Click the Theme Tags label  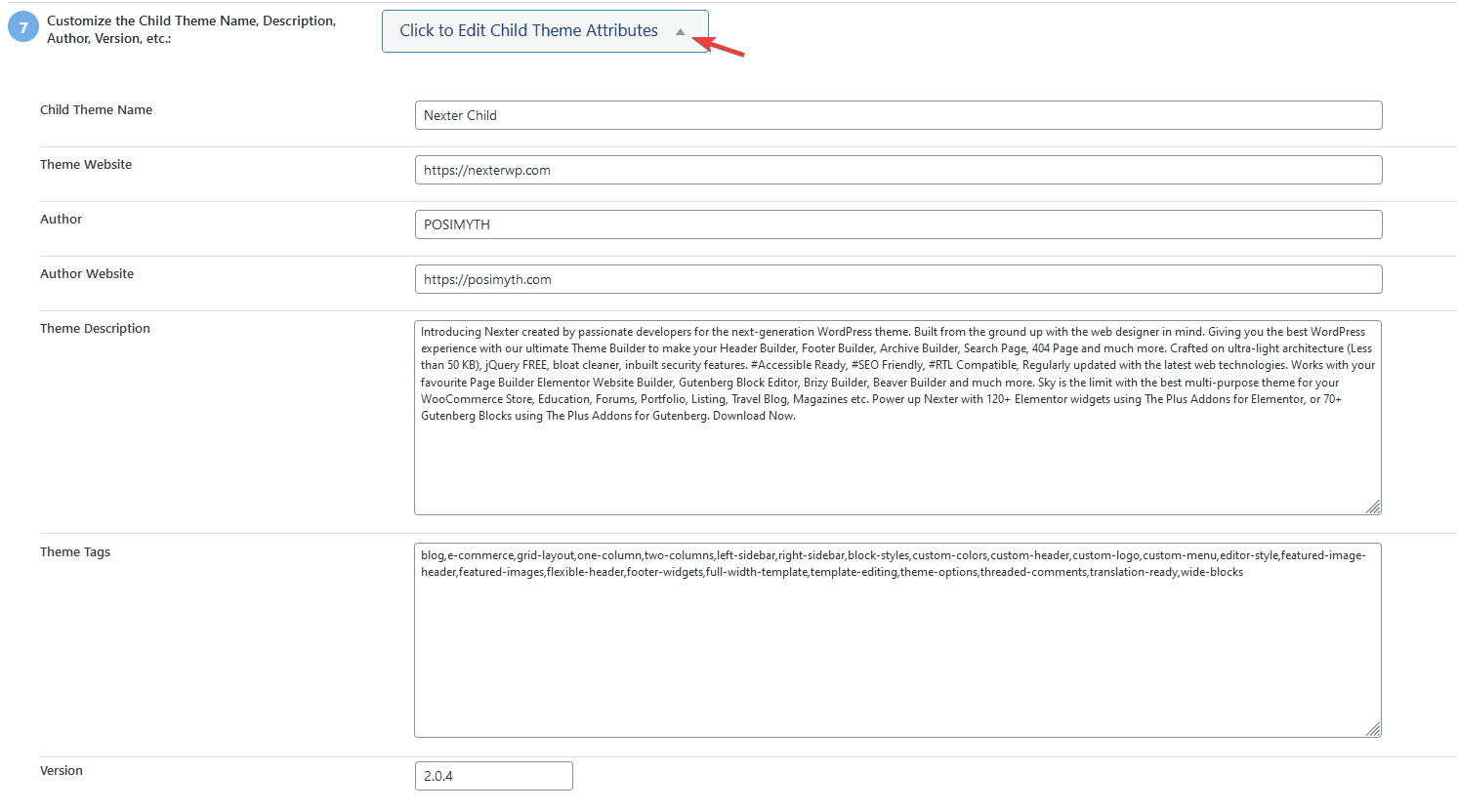coord(75,552)
